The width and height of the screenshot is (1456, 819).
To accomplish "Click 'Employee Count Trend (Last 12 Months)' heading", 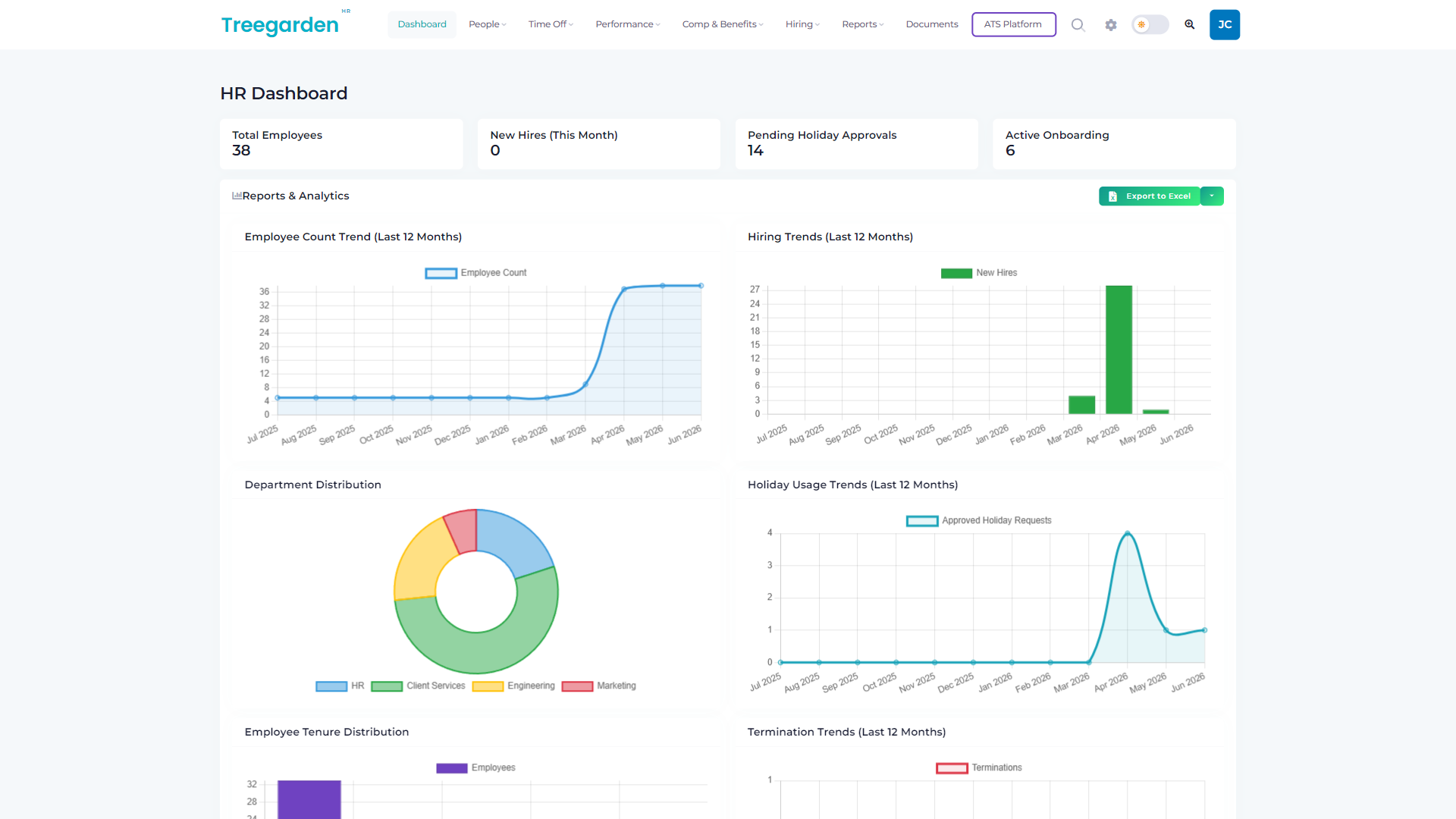I will 353,237.
